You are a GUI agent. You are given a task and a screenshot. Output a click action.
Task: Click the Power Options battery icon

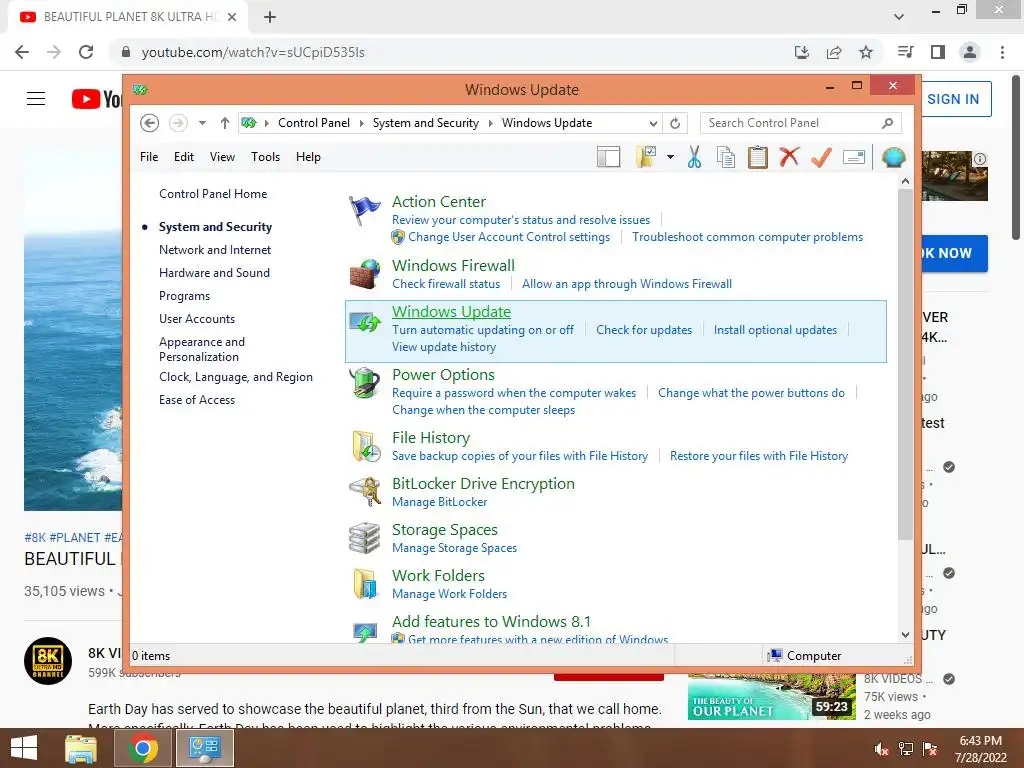[x=364, y=383]
